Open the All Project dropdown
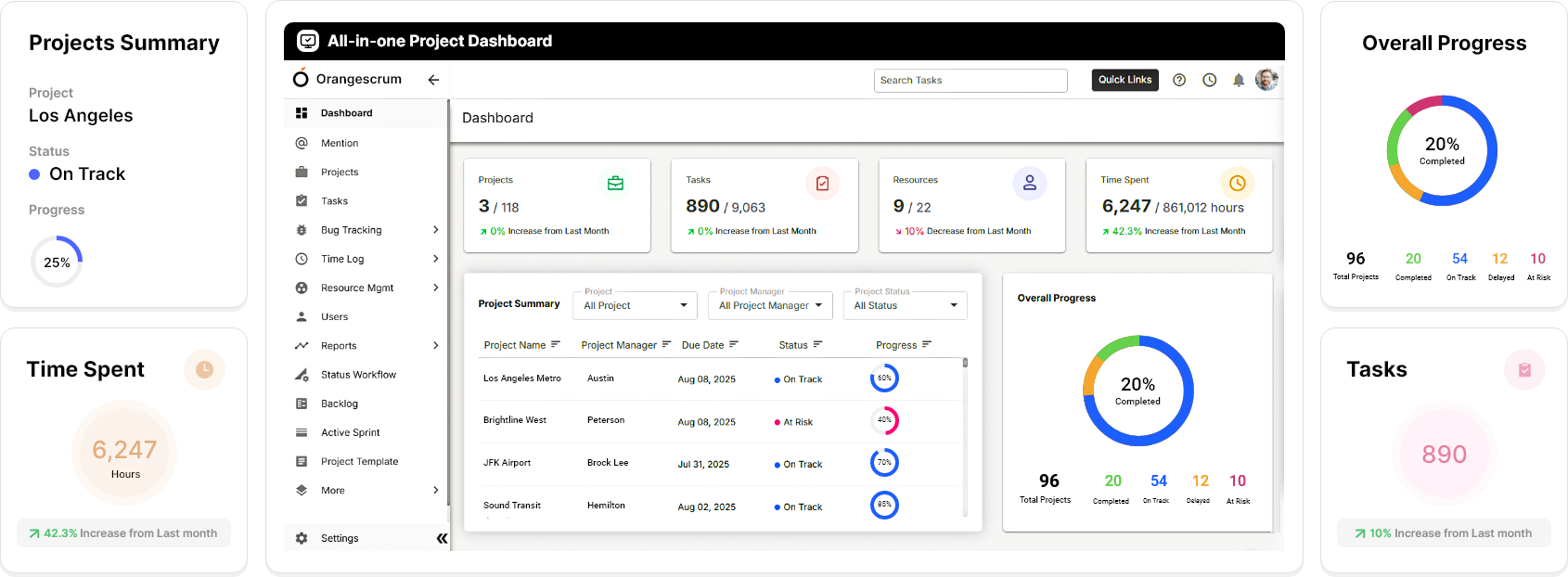The height and width of the screenshot is (577, 1568). pyautogui.click(x=635, y=305)
